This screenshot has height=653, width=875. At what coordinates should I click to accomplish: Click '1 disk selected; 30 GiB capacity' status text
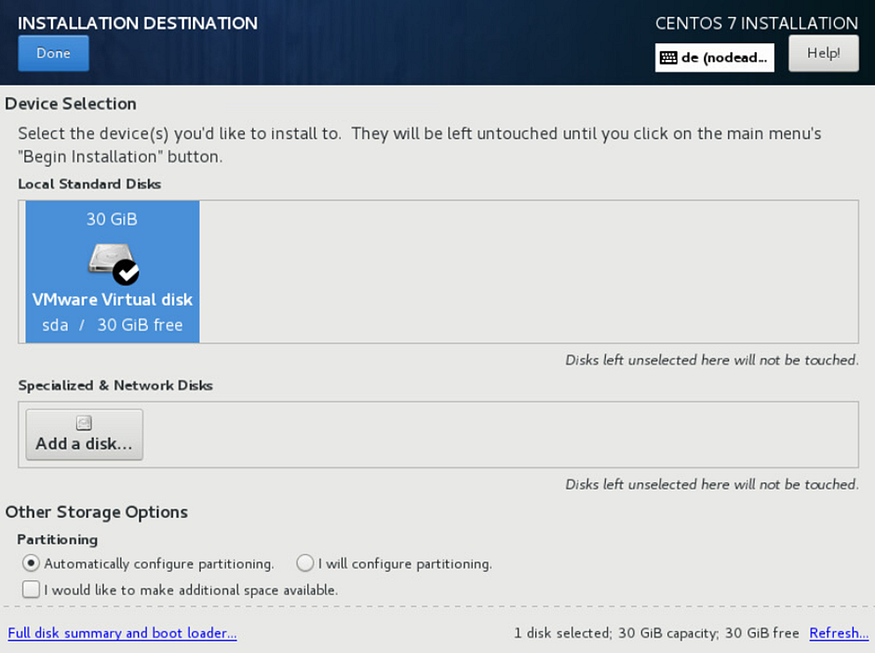[616, 633]
